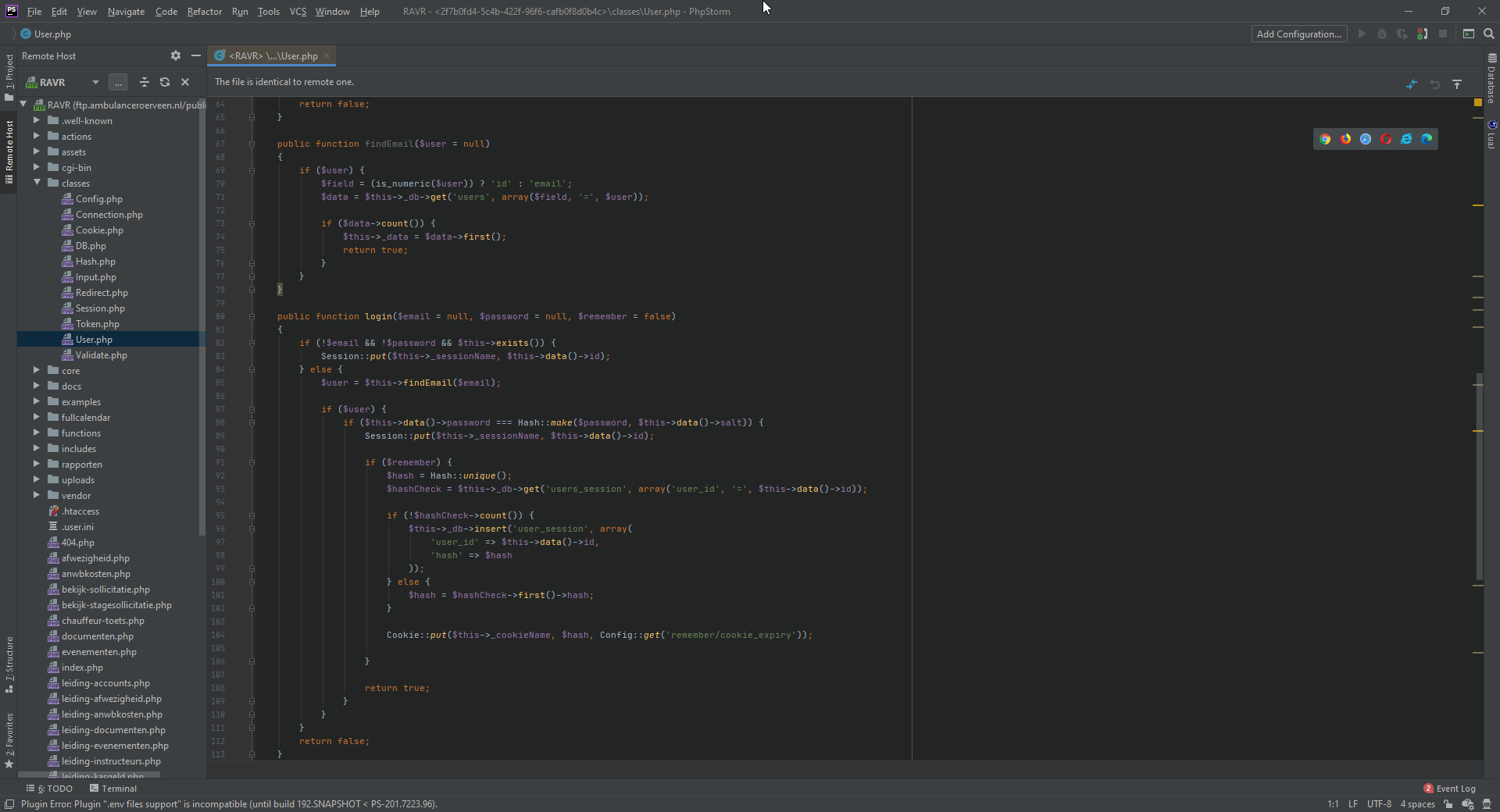Refresh the remote host file tree
The image size is (1500, 812).
coord(165,82)
